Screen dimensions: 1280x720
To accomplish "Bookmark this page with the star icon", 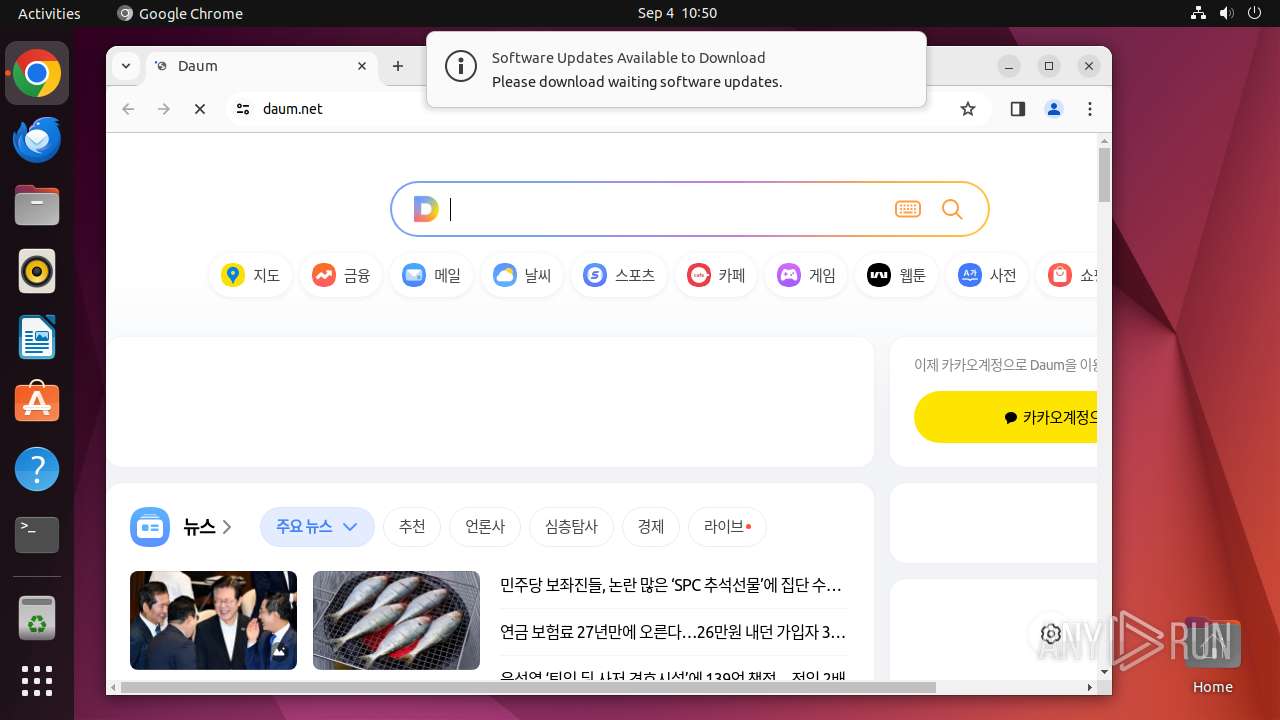I will (x=968, y=109).
